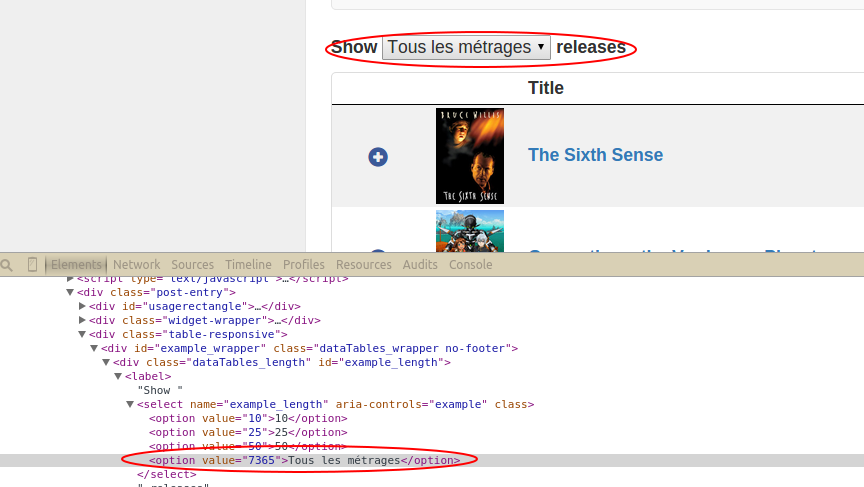Expand the div class widget-wrapper node
The width and height of the screenshot is (864, 487).
(82, 320)
